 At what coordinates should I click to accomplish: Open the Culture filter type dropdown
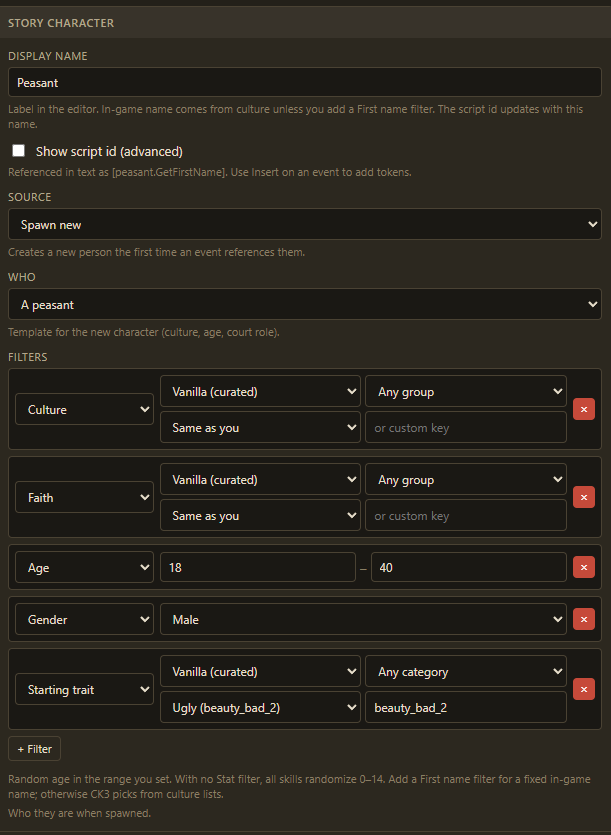click(85, 409)
